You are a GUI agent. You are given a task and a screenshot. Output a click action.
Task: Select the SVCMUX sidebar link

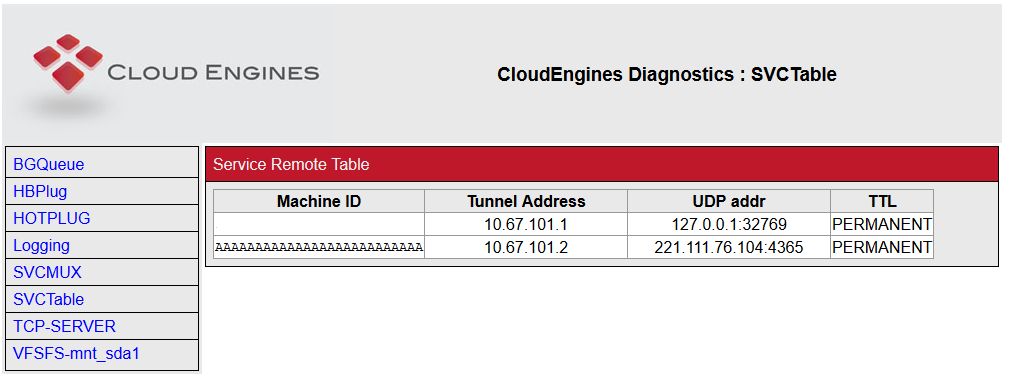pos(47,272)
